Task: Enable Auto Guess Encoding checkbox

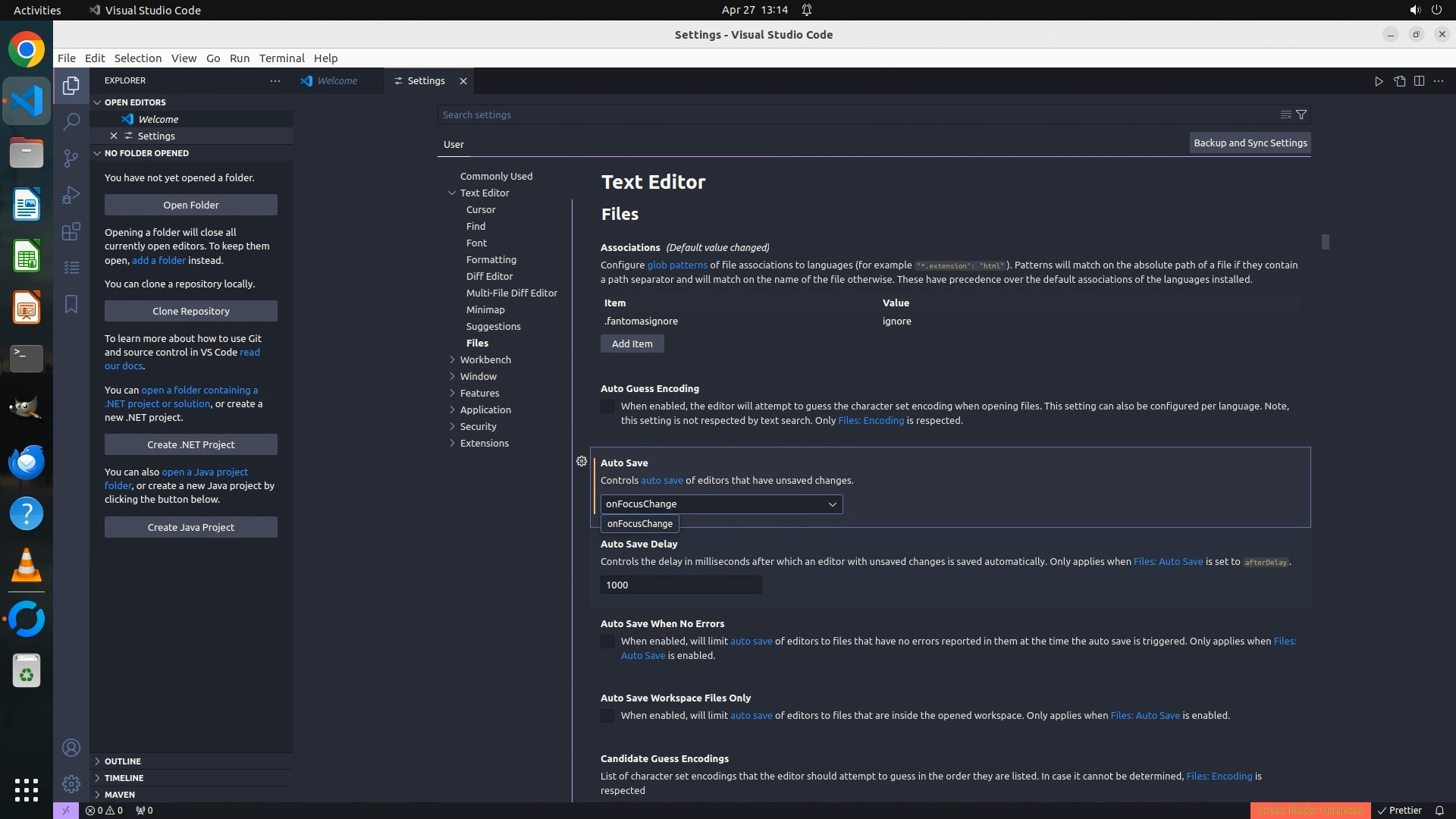Action: (607, 407)
